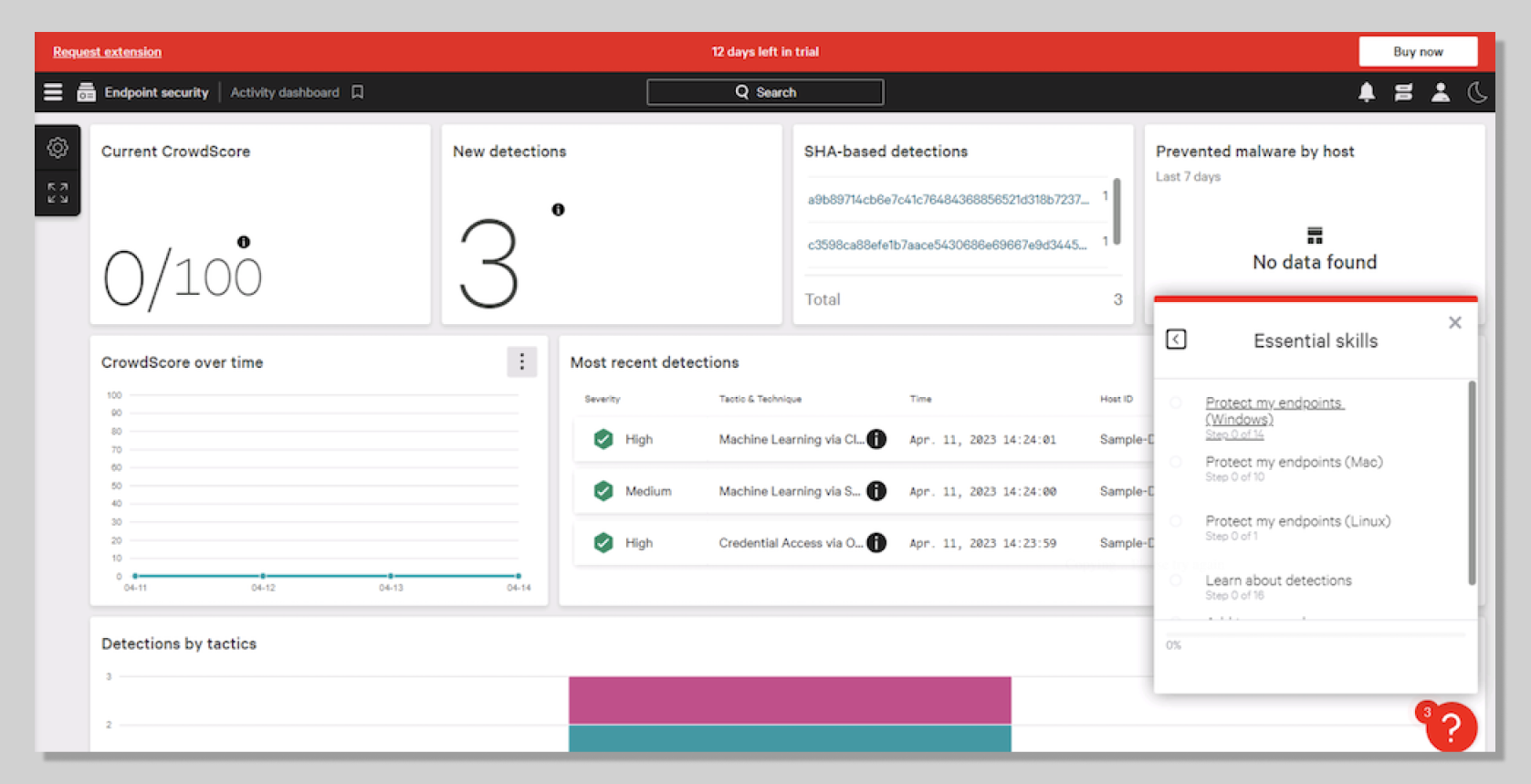This screenshot has height=784, width=1531.
Task: Show info for Current CrowdScore
Action: (244, 242)
